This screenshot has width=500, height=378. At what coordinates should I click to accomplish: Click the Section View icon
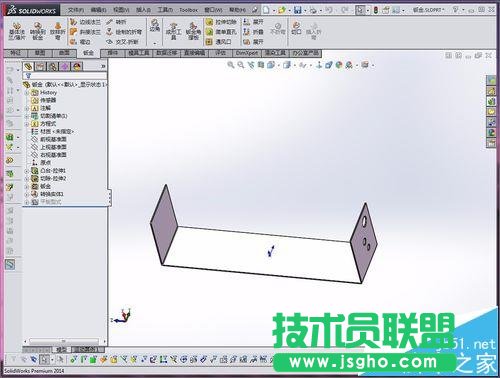click(x=261, y=65)
